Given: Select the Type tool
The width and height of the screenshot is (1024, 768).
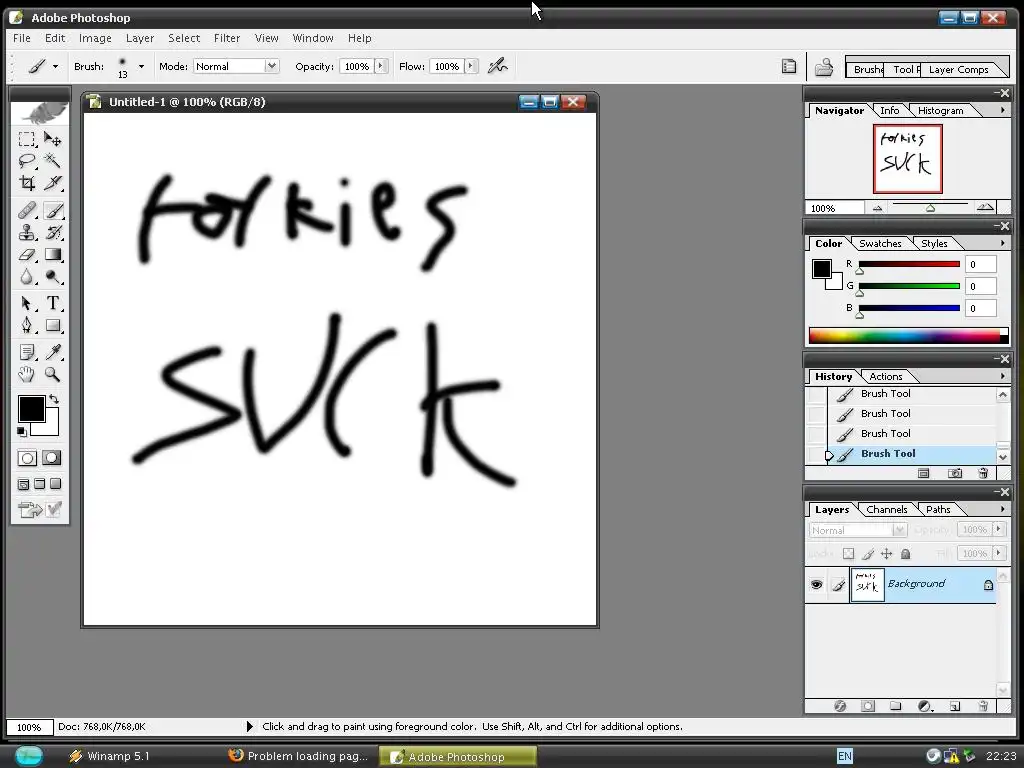Looking at the screenshot, I should (x=53, y=304).
